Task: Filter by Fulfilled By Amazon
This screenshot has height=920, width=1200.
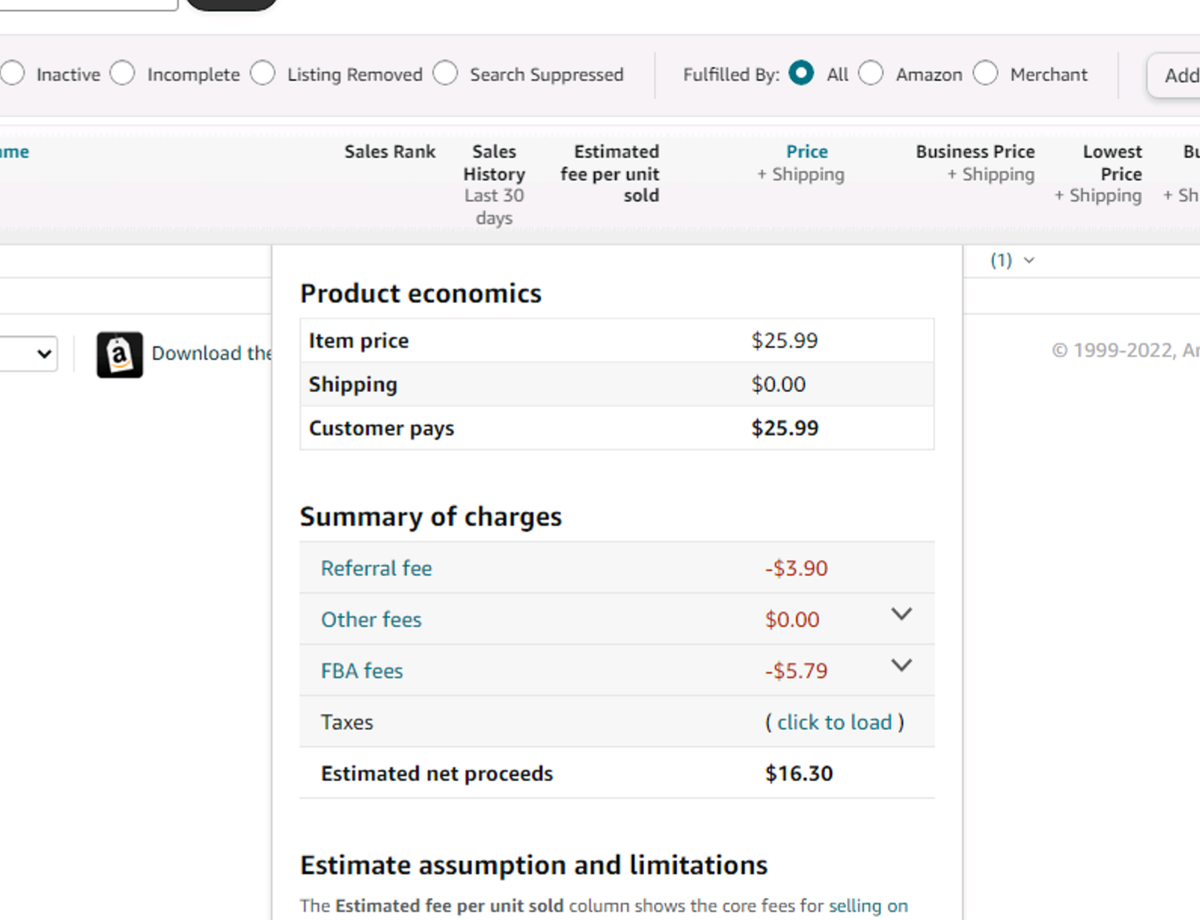Action: (872, 74)
